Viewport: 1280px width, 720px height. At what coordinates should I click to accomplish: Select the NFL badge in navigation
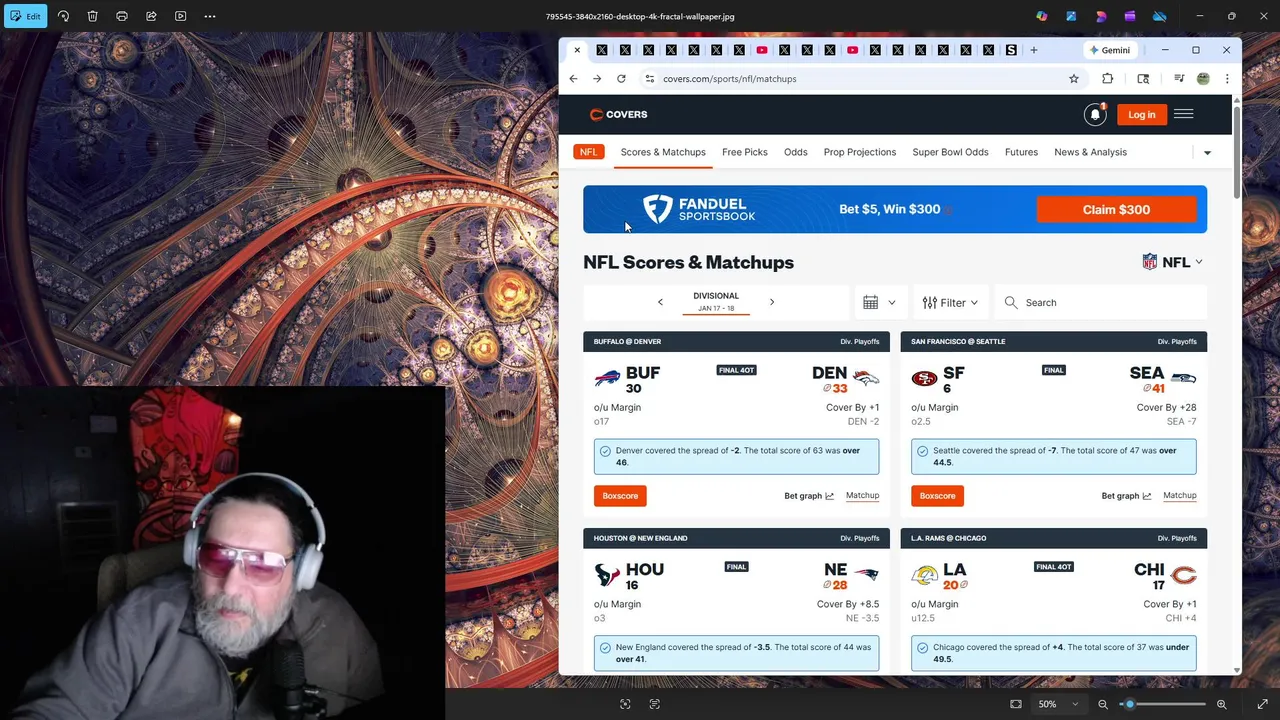point(589,152)
